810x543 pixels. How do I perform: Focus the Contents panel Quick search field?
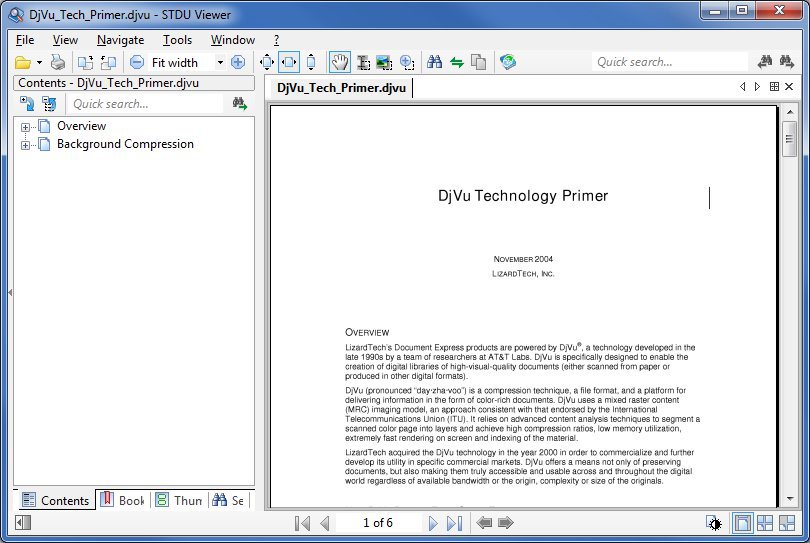point(146,104)
